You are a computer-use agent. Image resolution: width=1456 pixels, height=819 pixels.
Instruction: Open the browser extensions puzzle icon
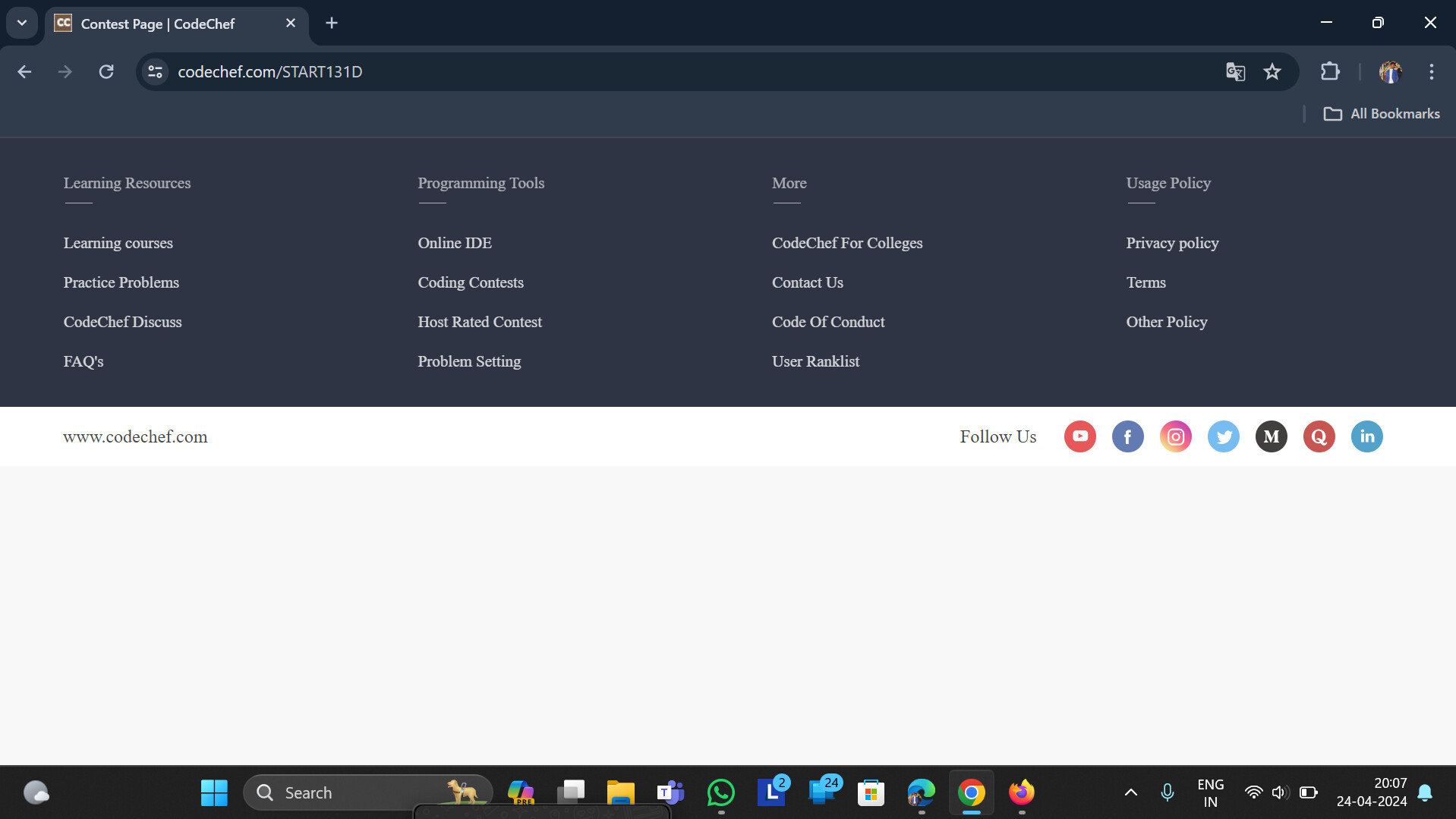(1330, 71)
